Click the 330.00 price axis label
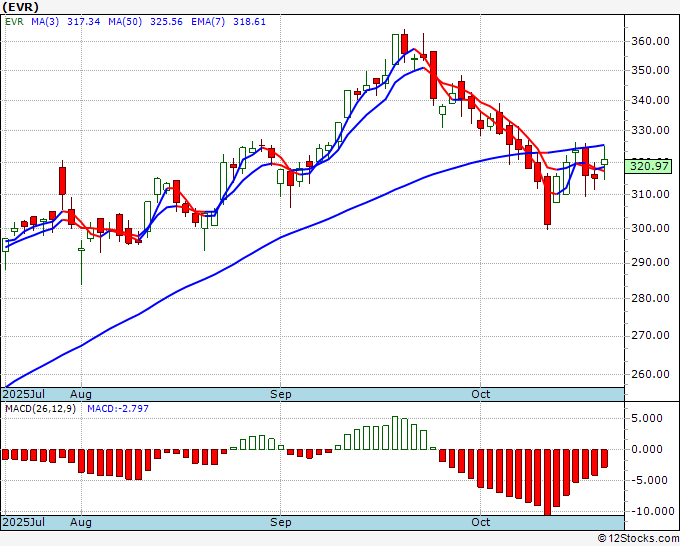The height and width of the screenshot is (546, 680). (x=651, y=130)
